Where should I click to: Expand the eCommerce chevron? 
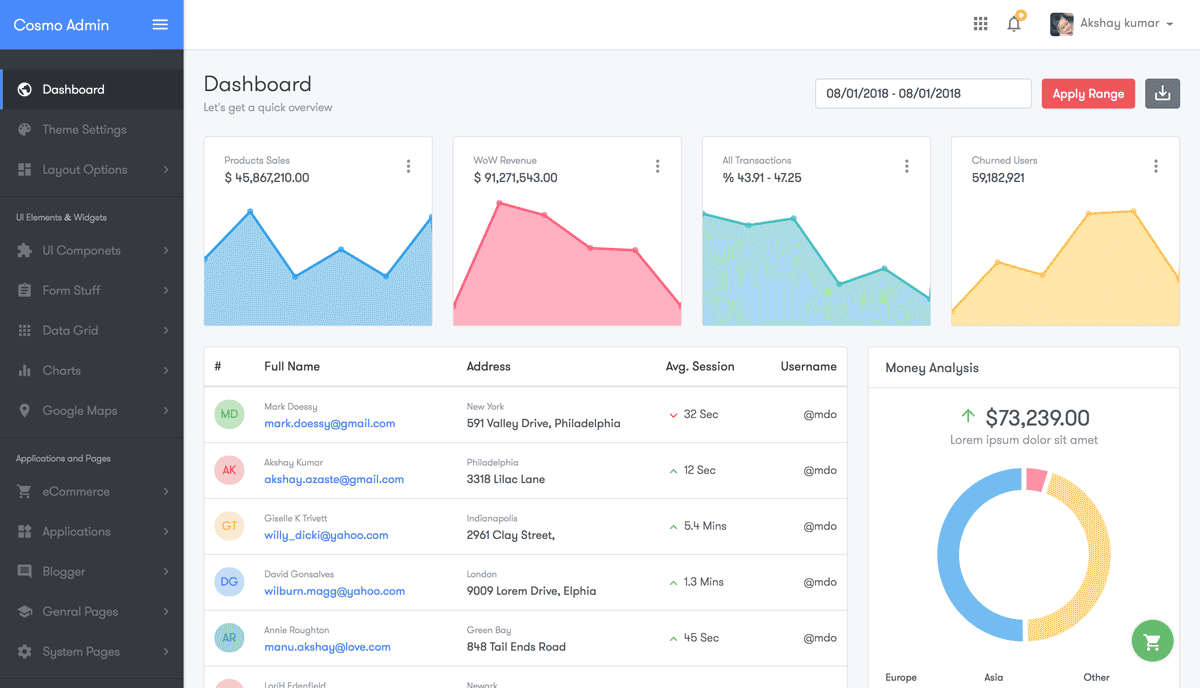point(166,492)
